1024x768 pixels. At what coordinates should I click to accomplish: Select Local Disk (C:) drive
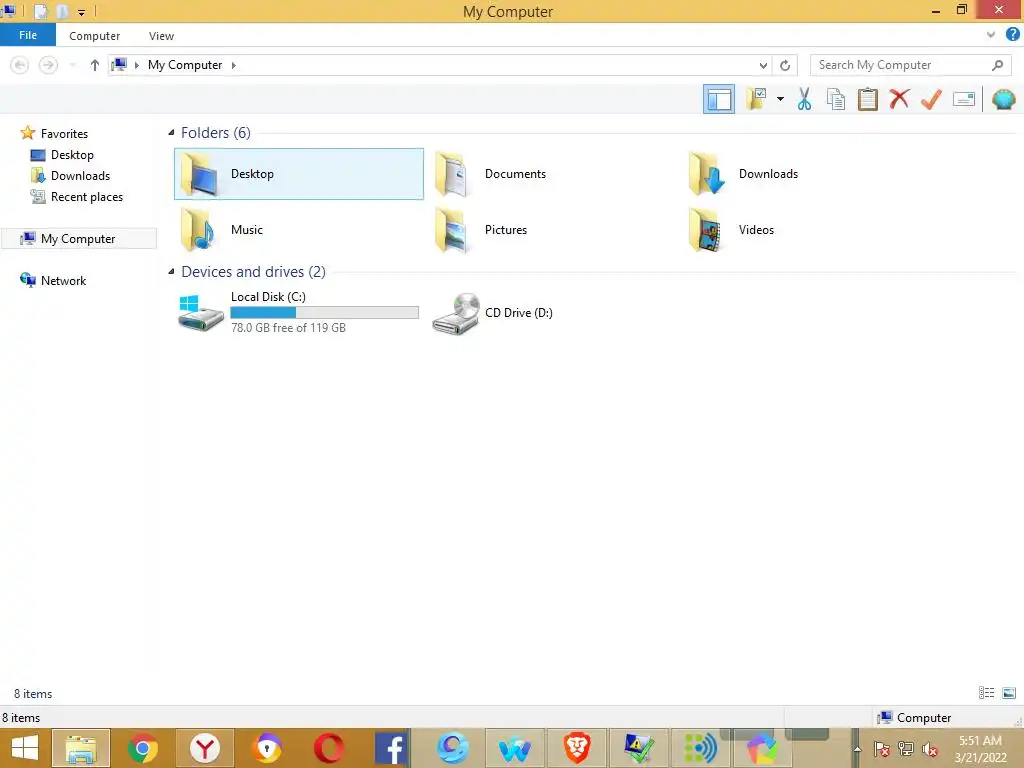point(298,312)
